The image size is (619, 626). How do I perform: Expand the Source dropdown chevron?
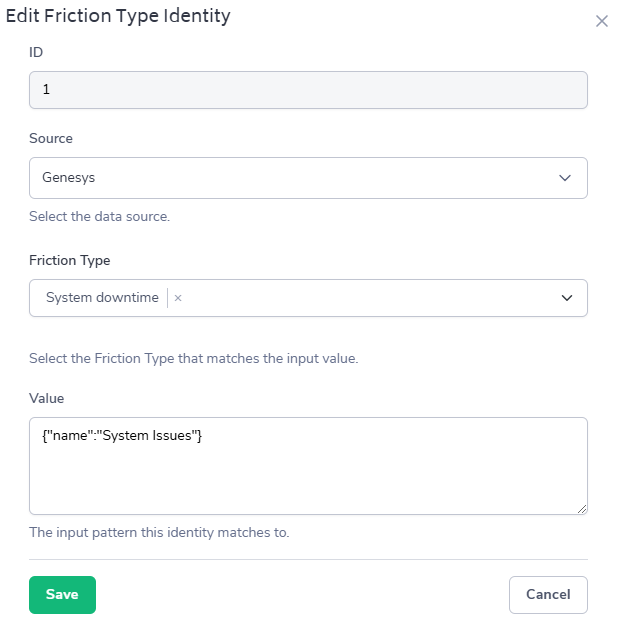pos(565,178)
